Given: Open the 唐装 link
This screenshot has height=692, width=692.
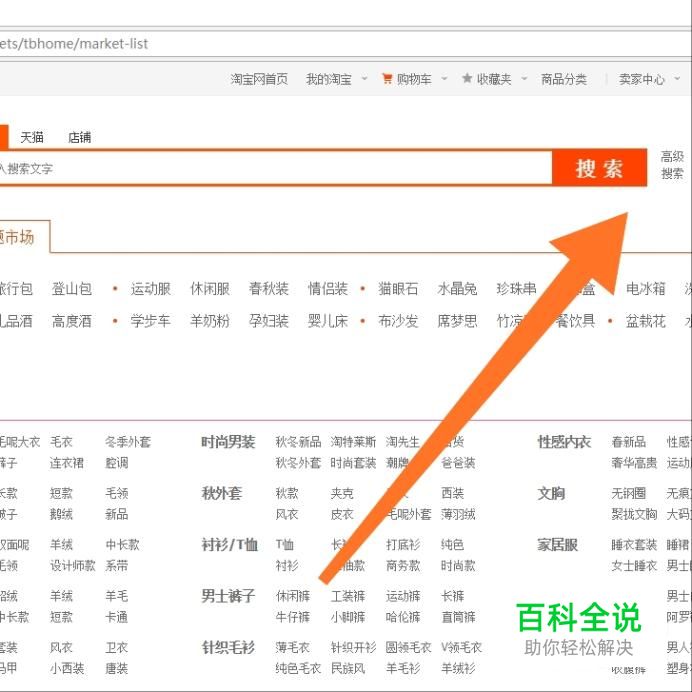Looking at the screenshot, I should coord(117,669).
